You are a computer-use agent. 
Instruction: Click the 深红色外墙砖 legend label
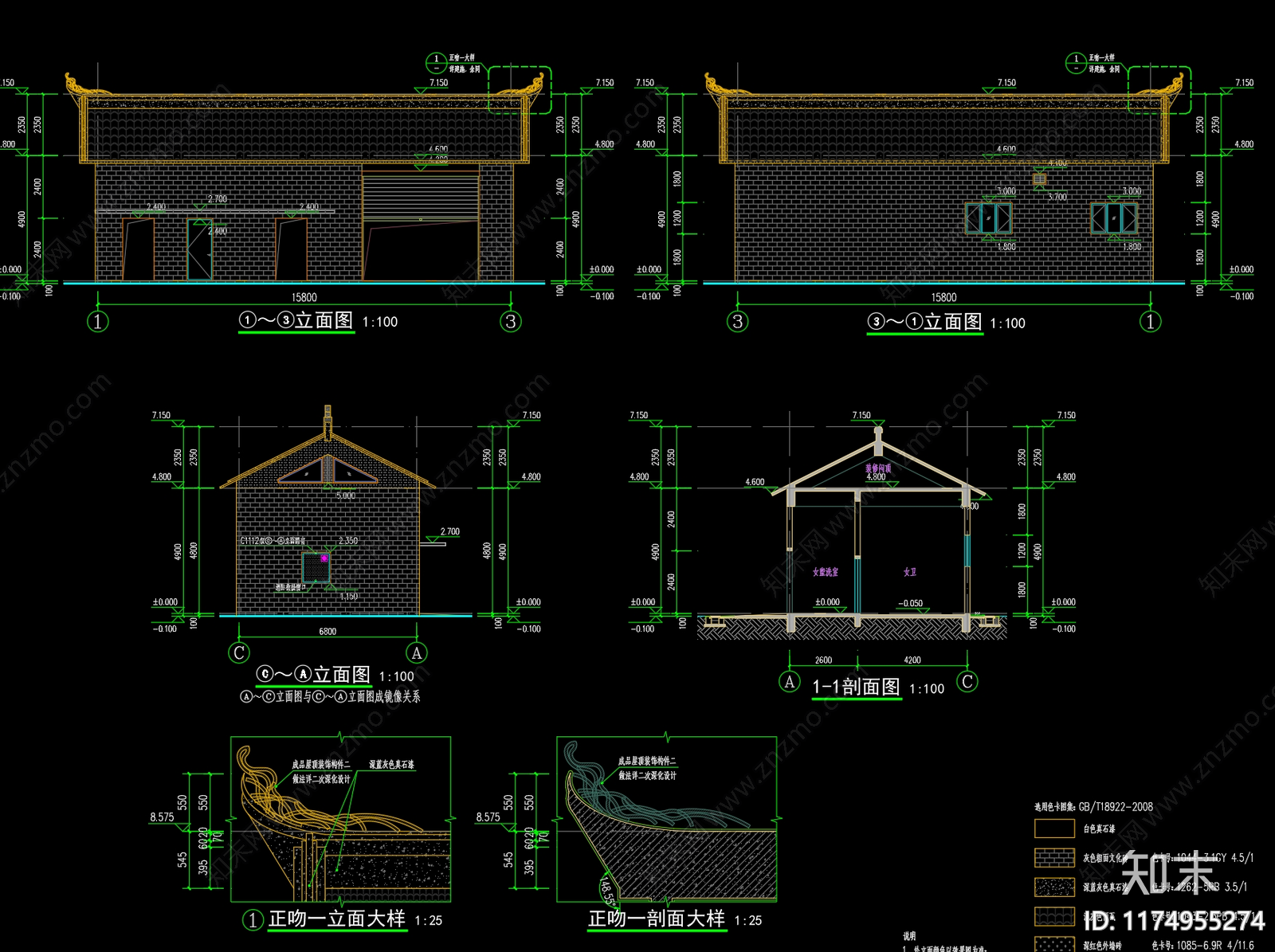pos(1102,946)
